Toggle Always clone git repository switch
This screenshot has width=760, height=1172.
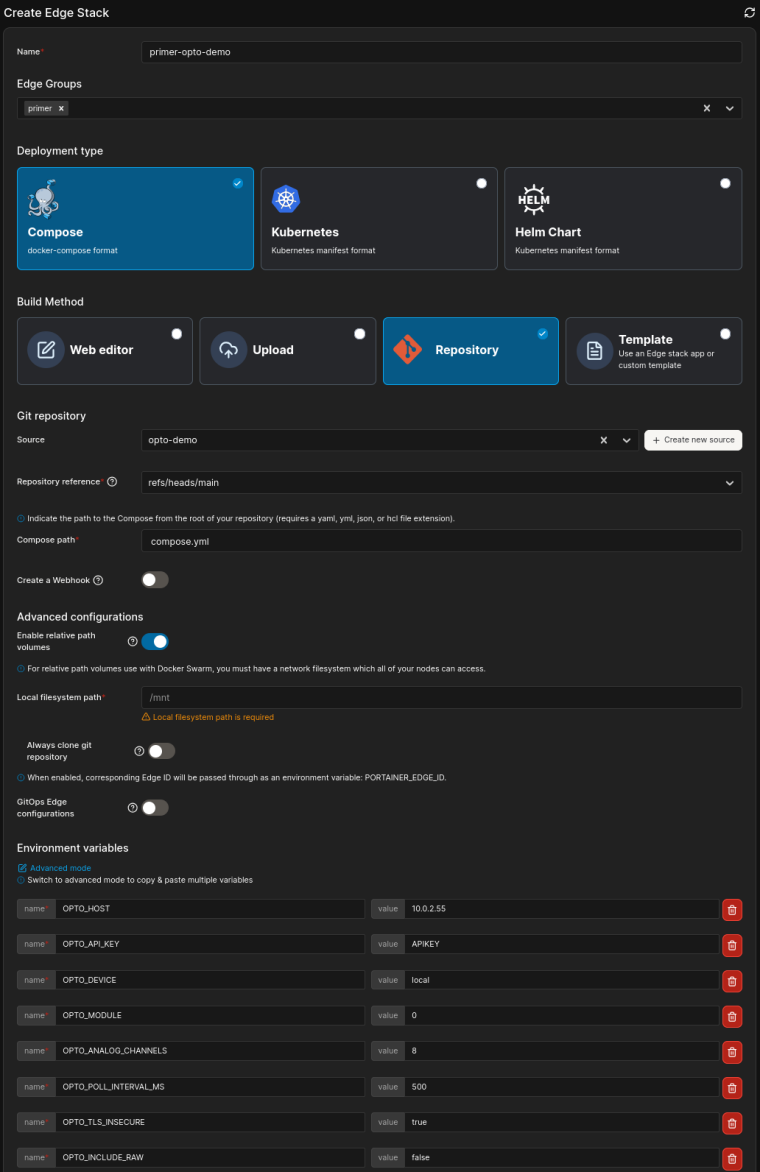click(161, 751)
